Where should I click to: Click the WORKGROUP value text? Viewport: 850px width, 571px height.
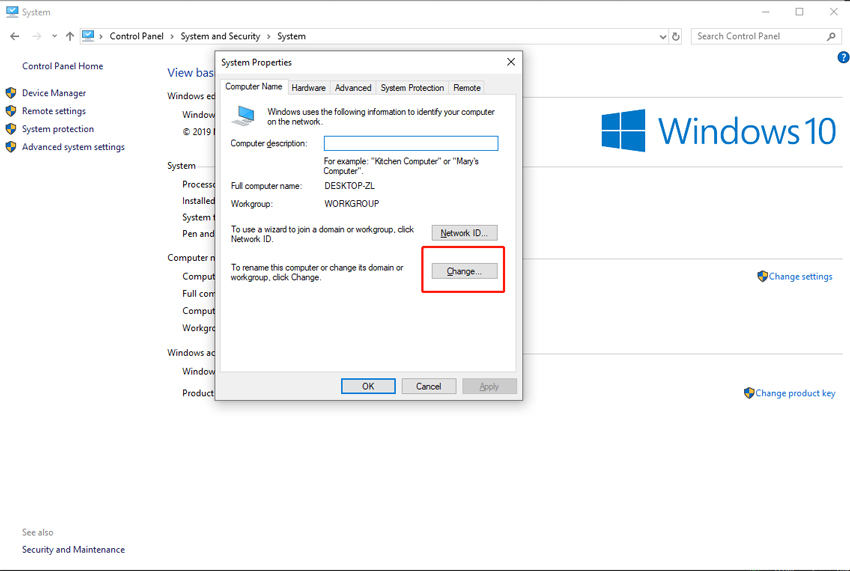352,203
